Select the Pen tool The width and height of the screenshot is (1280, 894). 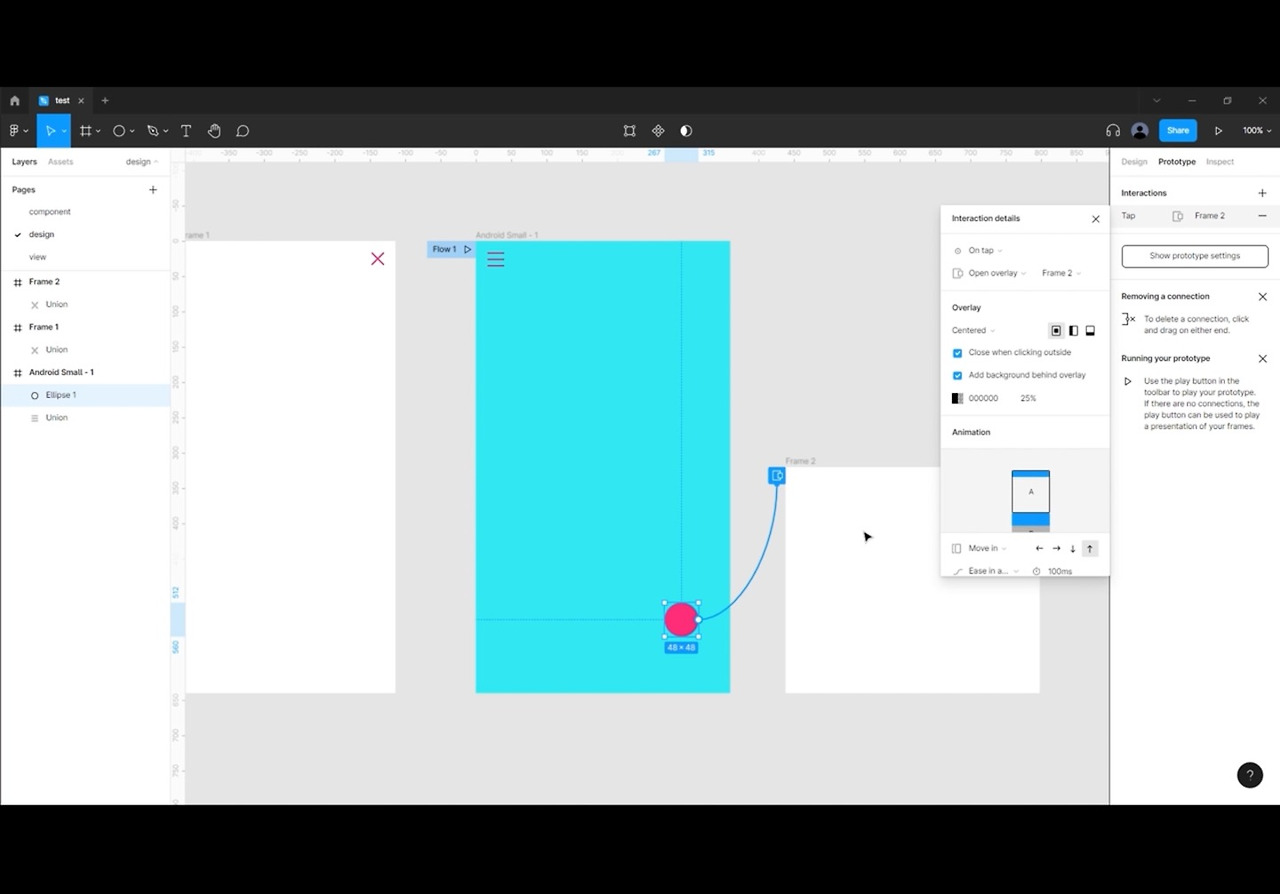pos(152,131)
